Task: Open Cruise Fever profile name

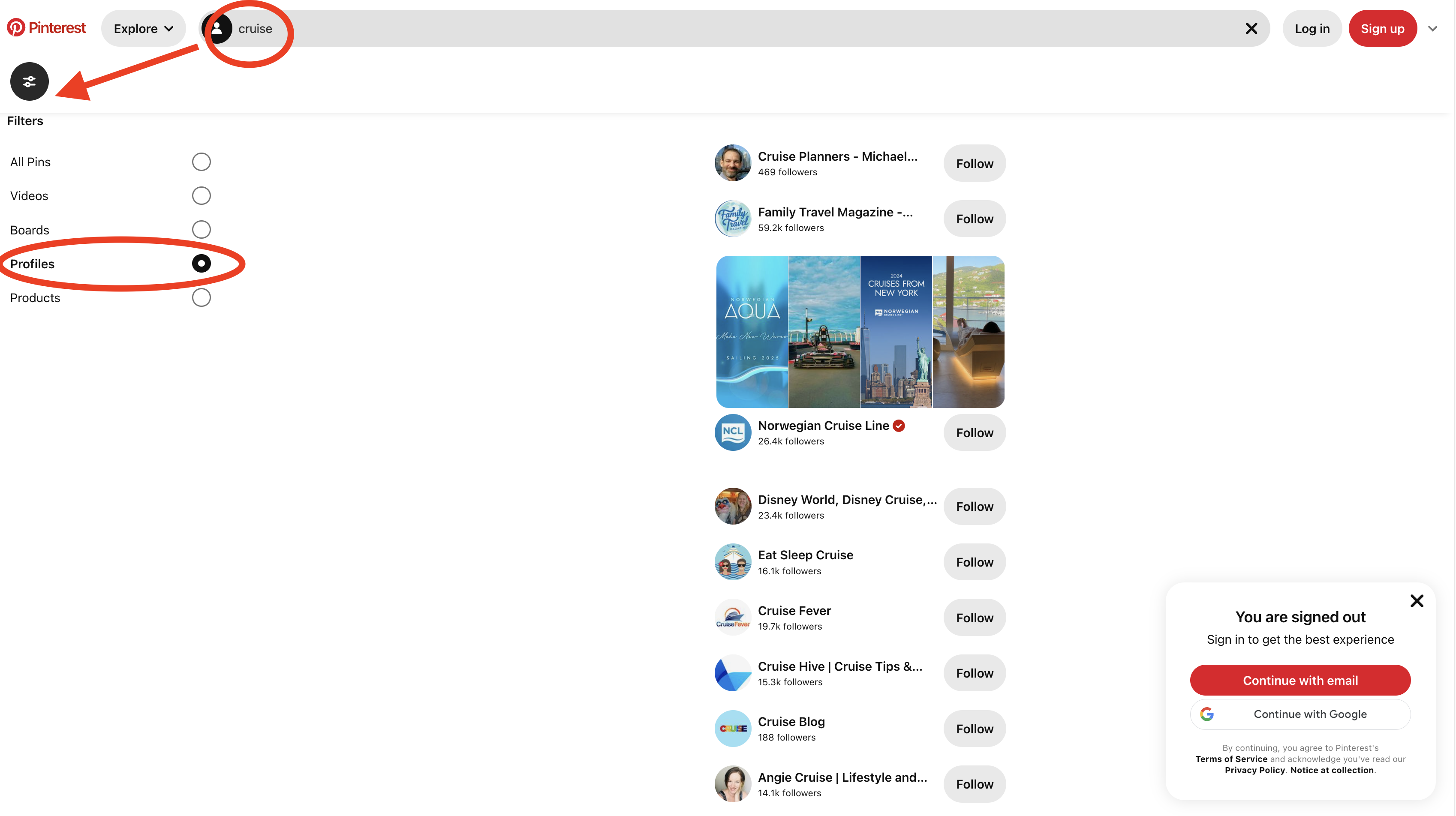Action: (x=794, y=611)
